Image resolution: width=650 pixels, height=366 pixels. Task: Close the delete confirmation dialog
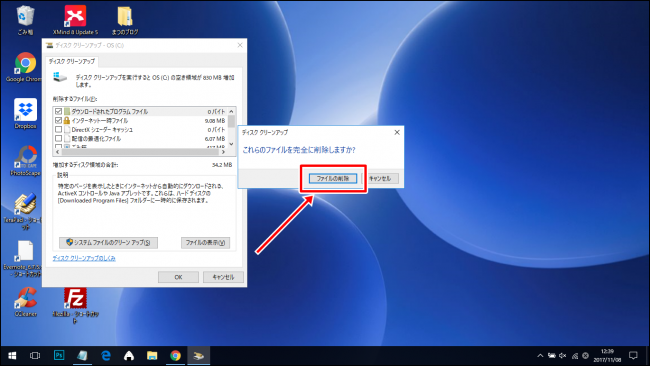click(x=397, y=132)
